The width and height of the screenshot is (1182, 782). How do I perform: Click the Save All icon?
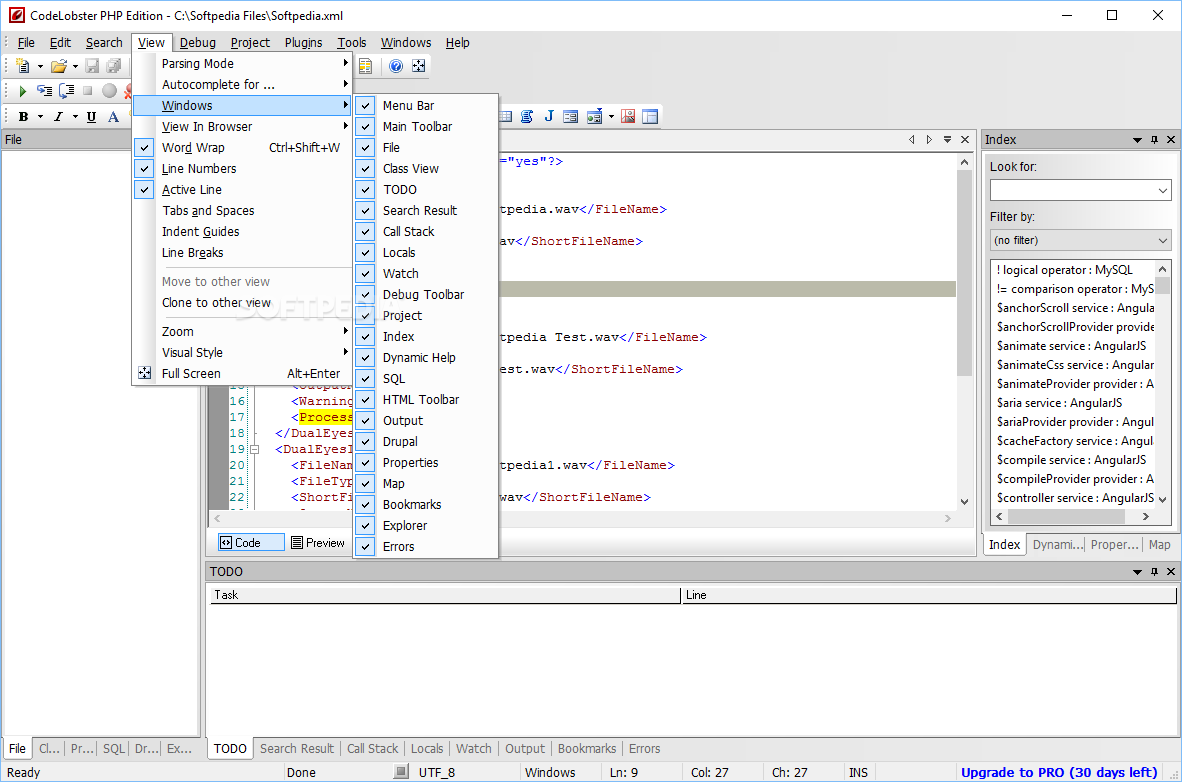pos(113,66)
